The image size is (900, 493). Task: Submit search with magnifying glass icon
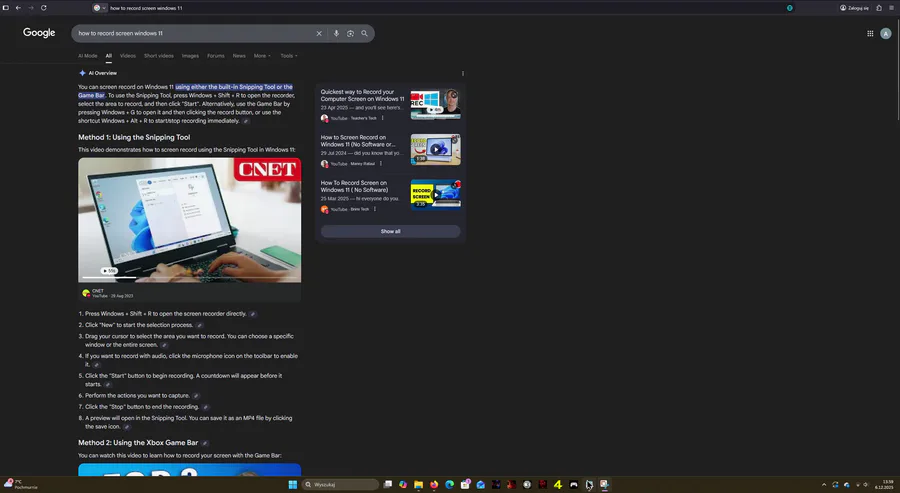[364, 33]
